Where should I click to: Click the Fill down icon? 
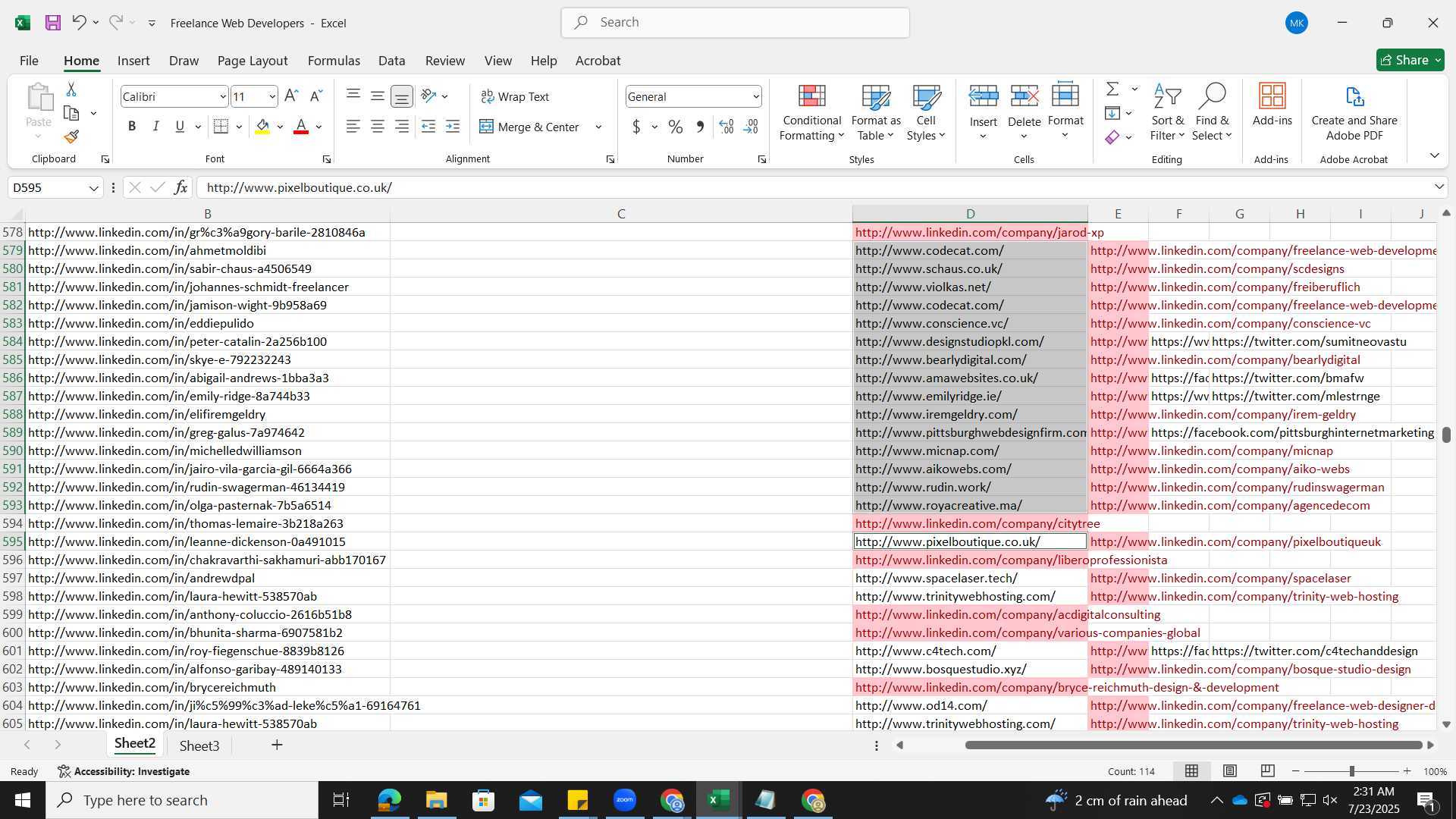(x=1112, y=113)
